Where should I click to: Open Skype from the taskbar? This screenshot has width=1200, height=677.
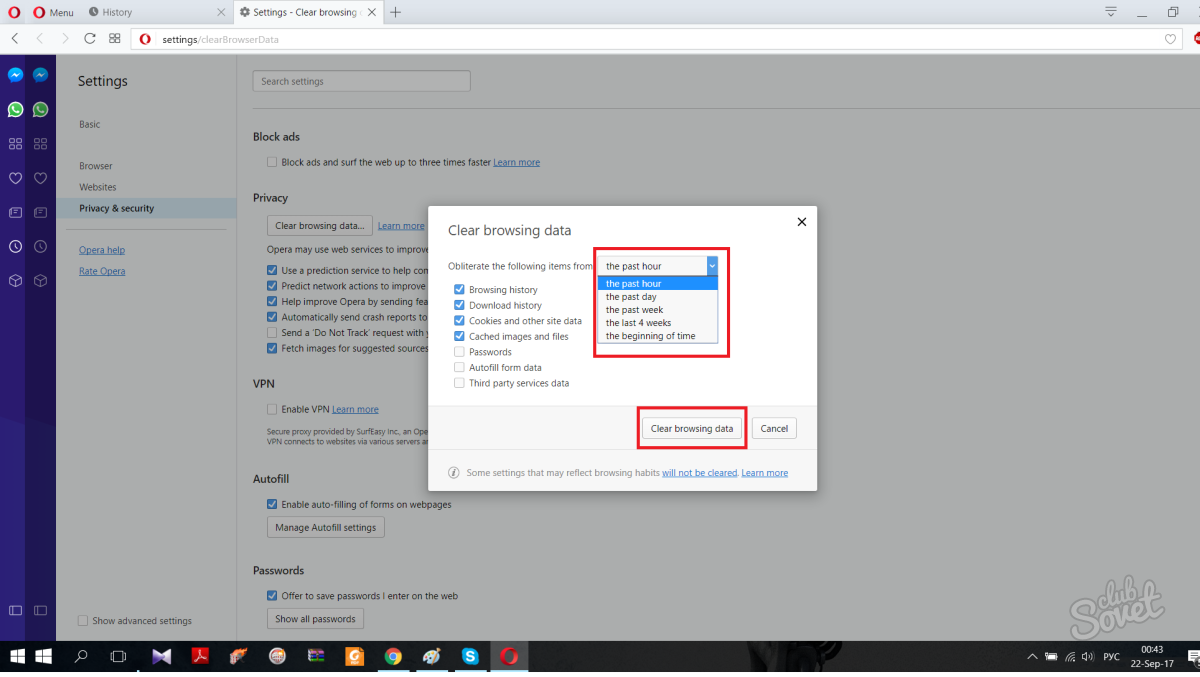470,657
